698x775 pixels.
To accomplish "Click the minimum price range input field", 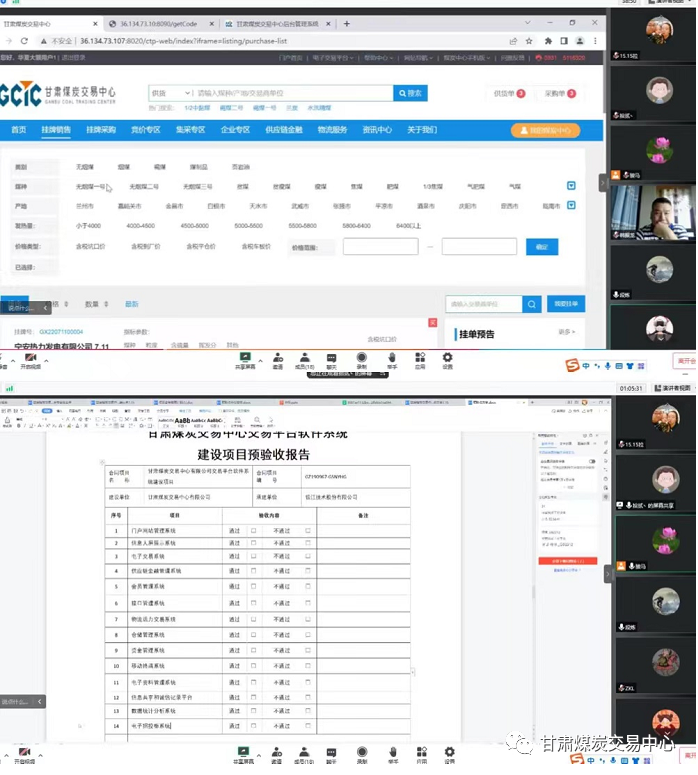I will pyautogui.click(x=379, y=246).
